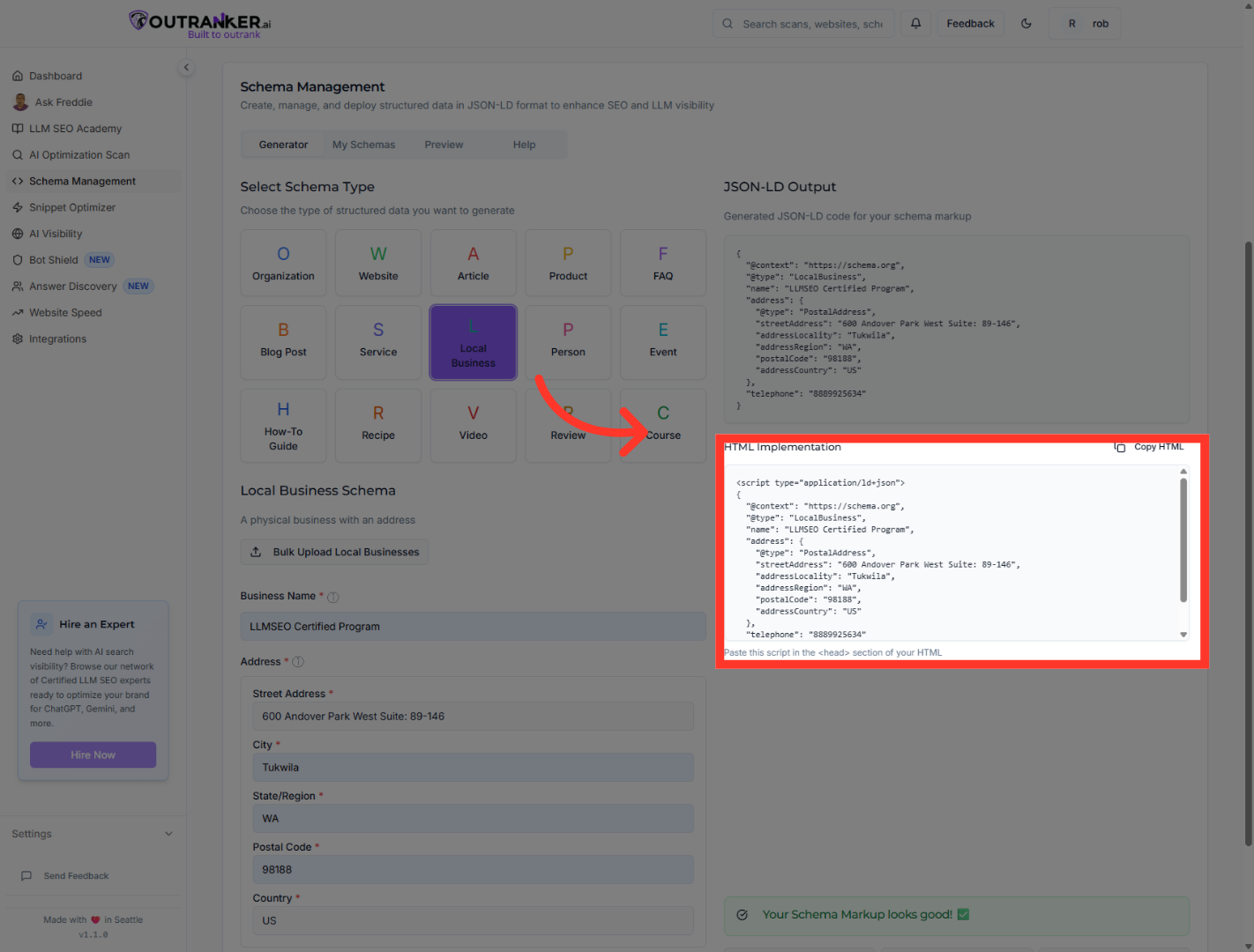Screen dimensions: 1254x952
Task: Open LLM SEO Academy
Action: (x=75, y=128)
